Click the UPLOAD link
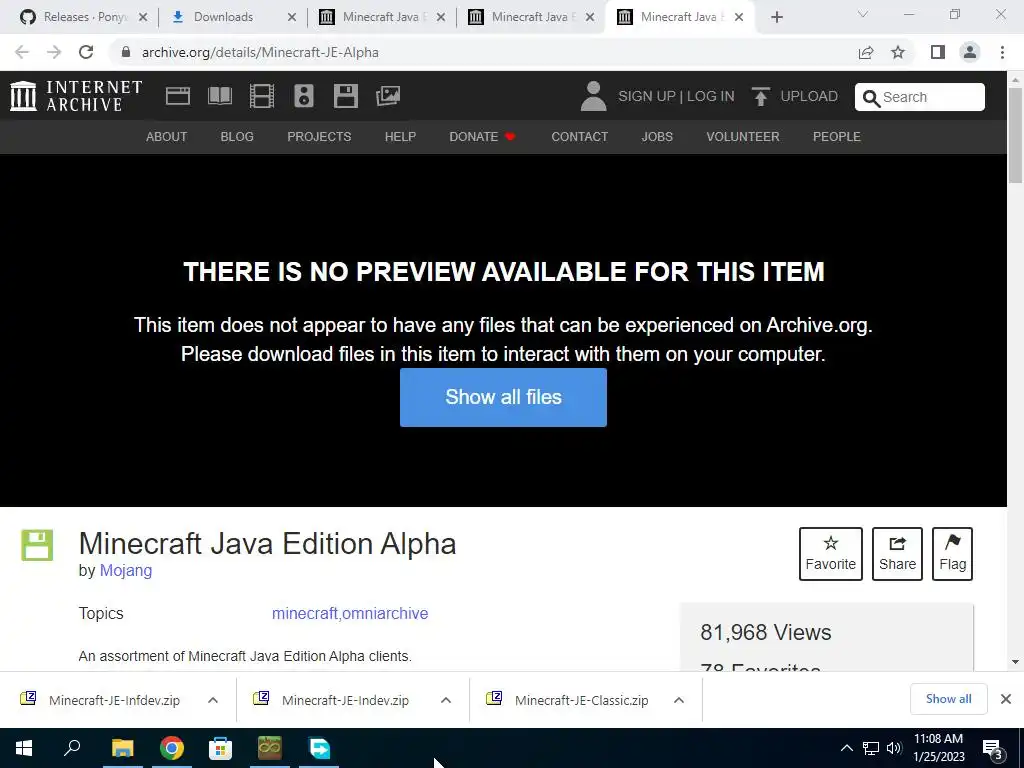The image size is (1024, 768). [809, 96]
